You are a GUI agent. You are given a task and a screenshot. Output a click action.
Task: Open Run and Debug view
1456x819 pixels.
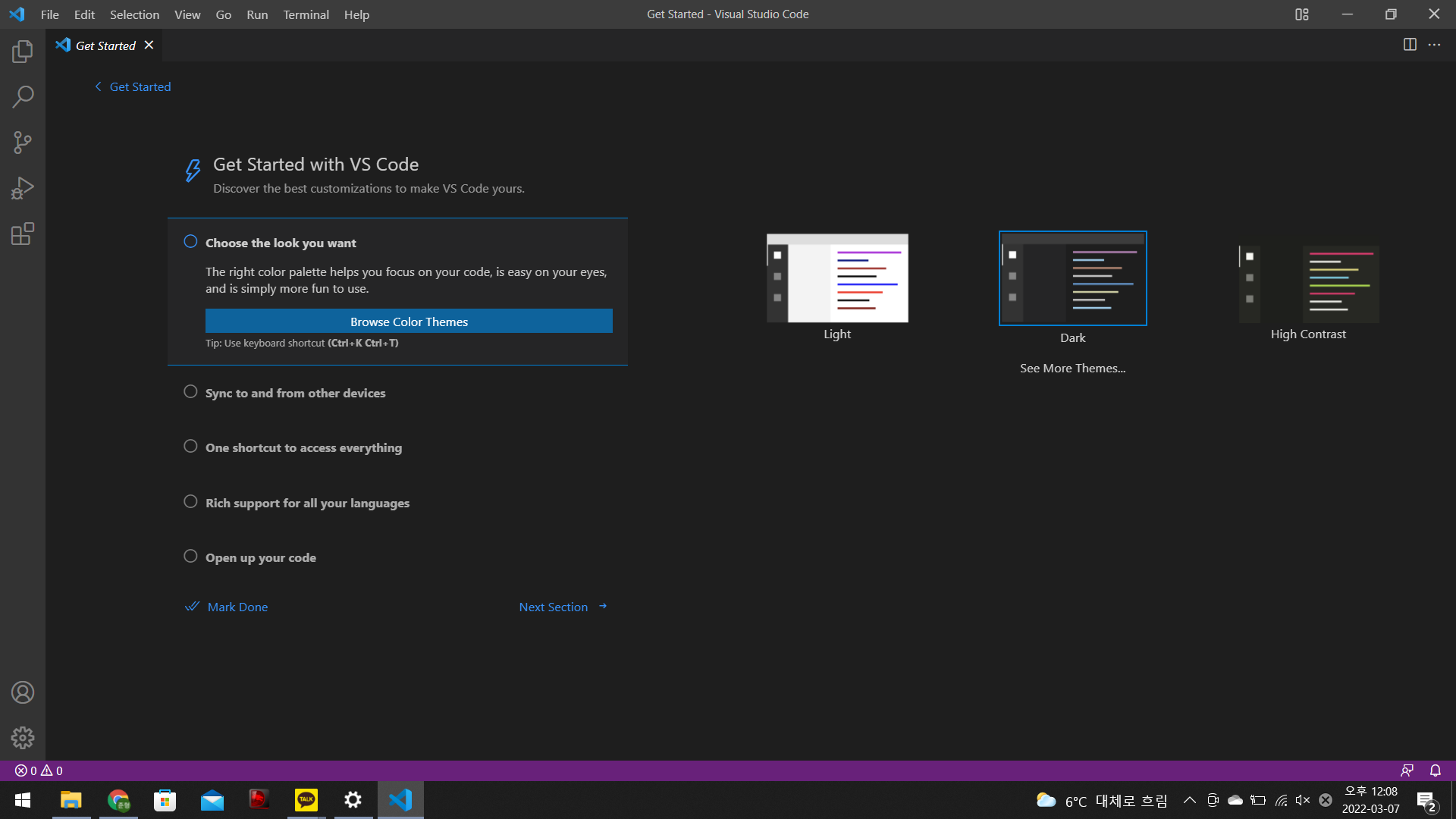coord(23,188)
